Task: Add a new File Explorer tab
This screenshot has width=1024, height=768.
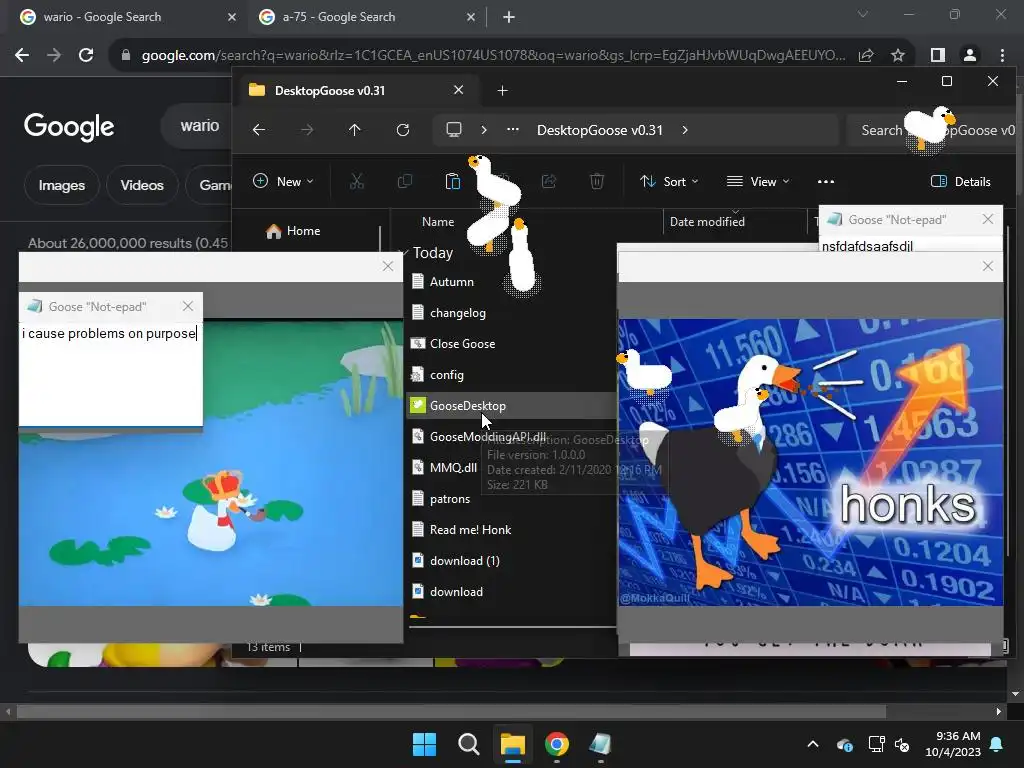Action: tap(502, 91)
